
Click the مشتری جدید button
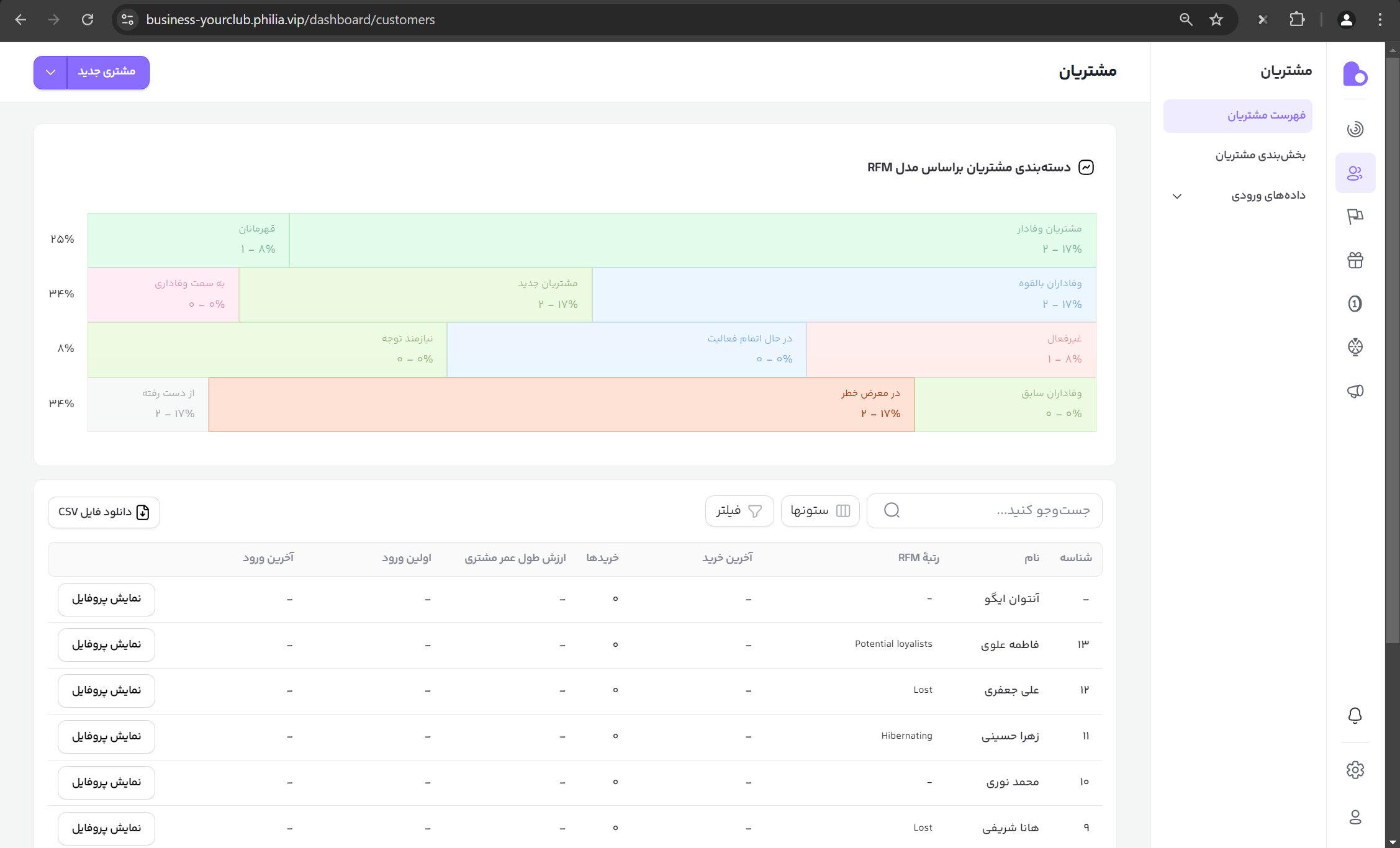coord(107,72)
